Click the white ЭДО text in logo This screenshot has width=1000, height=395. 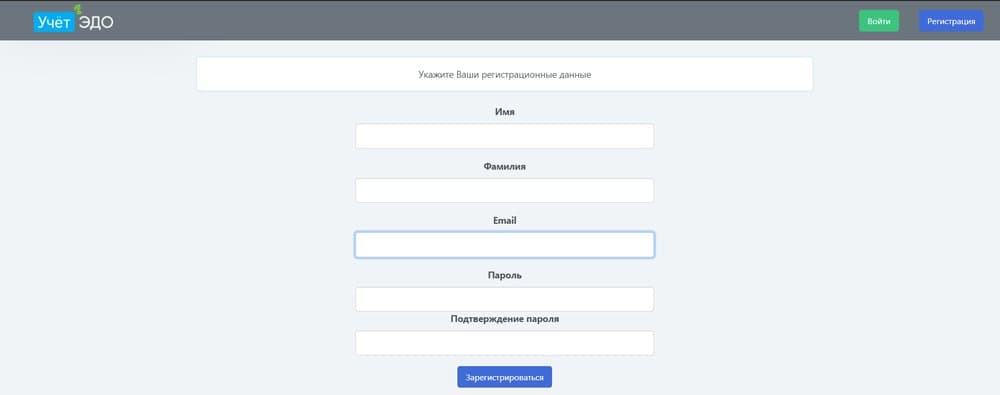pos(96,22)
